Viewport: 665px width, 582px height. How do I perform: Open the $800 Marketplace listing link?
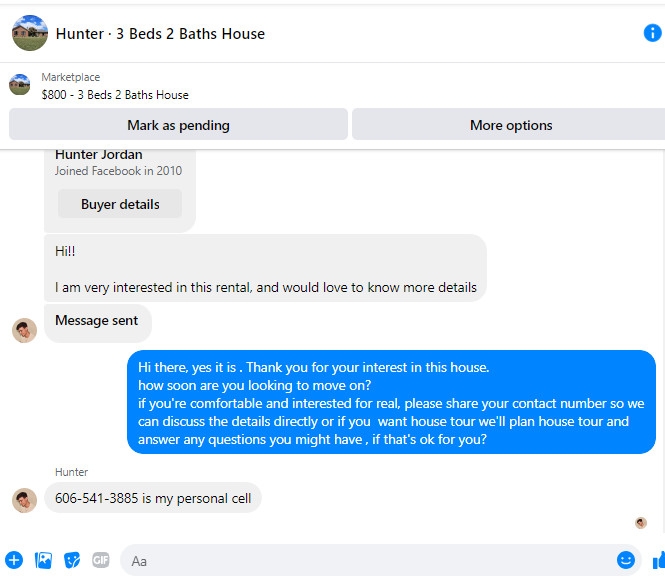[115, 95]
